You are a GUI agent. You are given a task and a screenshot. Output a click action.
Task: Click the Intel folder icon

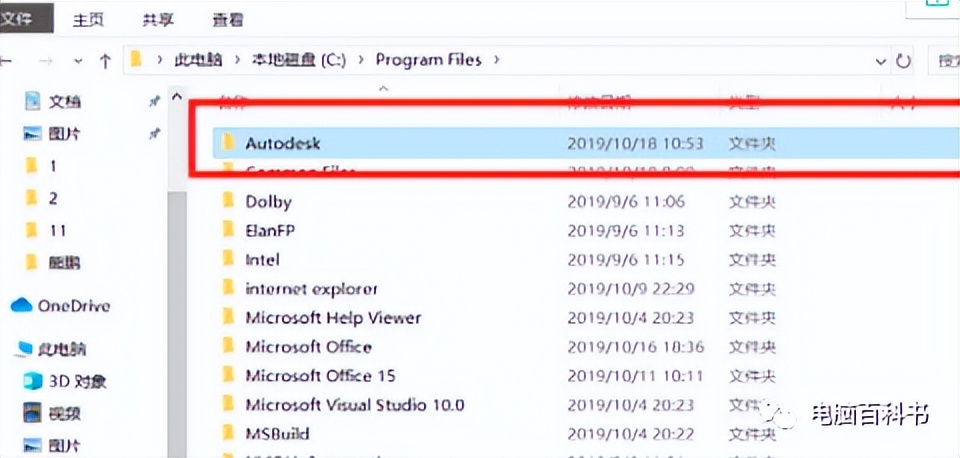pyautogui.click(x=227, y=259)
